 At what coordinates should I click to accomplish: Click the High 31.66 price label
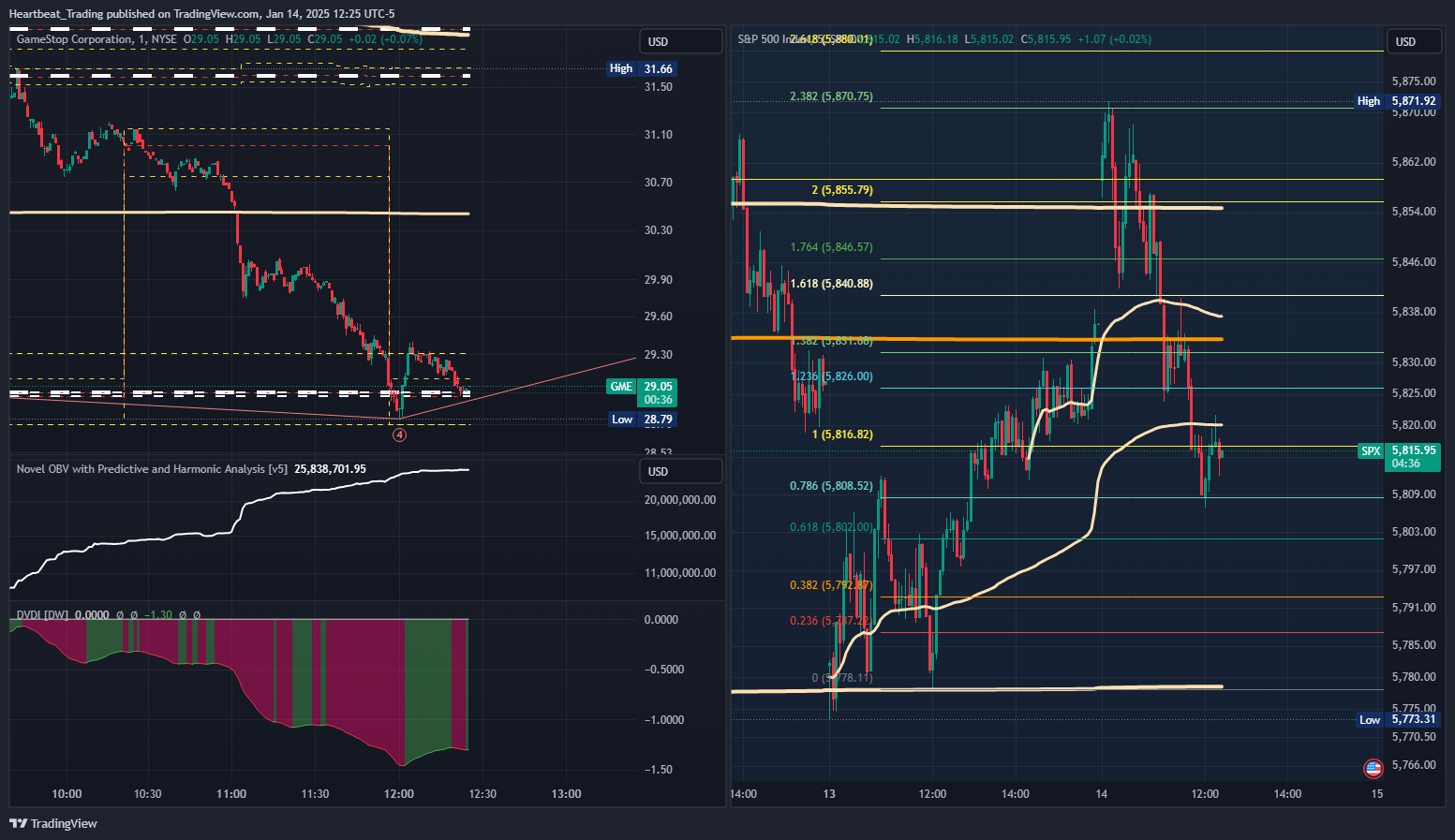[642, 68]
